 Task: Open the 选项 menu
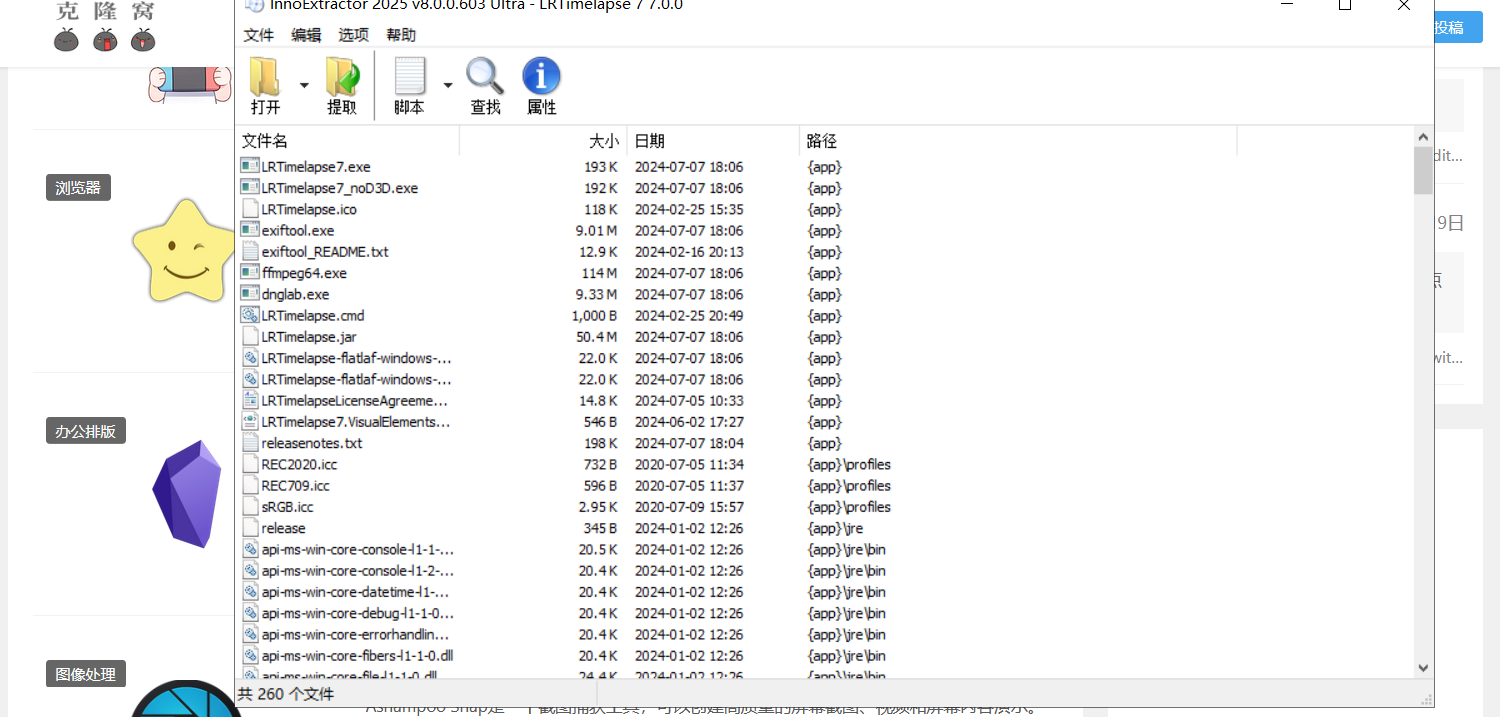[353, 35]
